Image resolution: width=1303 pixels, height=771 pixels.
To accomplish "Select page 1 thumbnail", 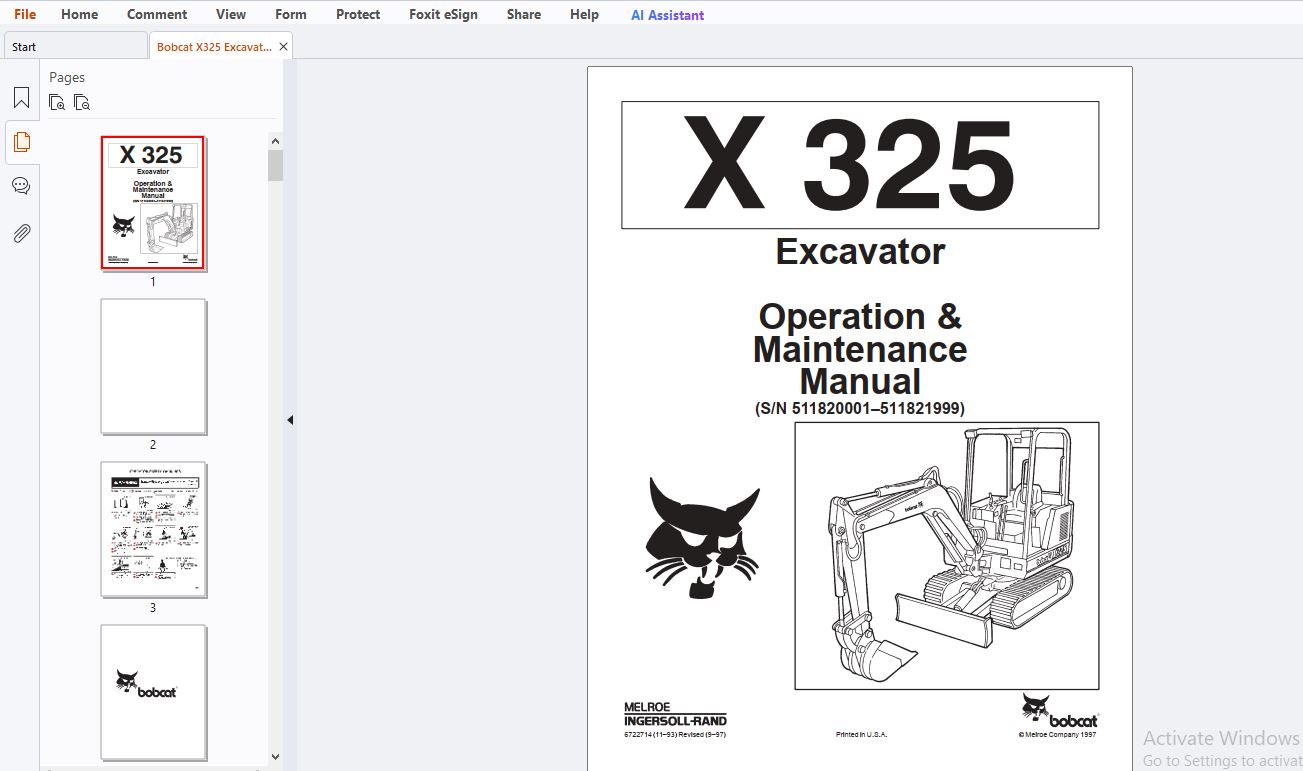I will [153, 203].
